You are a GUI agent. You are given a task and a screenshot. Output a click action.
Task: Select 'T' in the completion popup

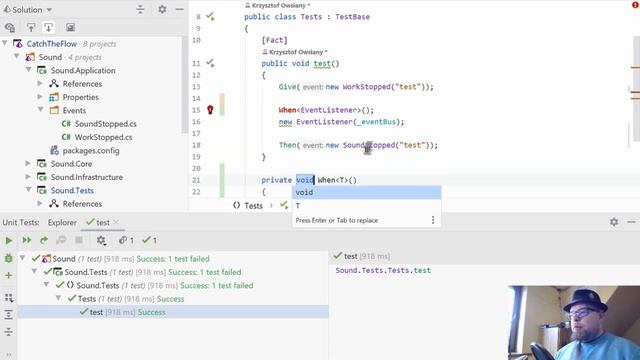(366, 206)
